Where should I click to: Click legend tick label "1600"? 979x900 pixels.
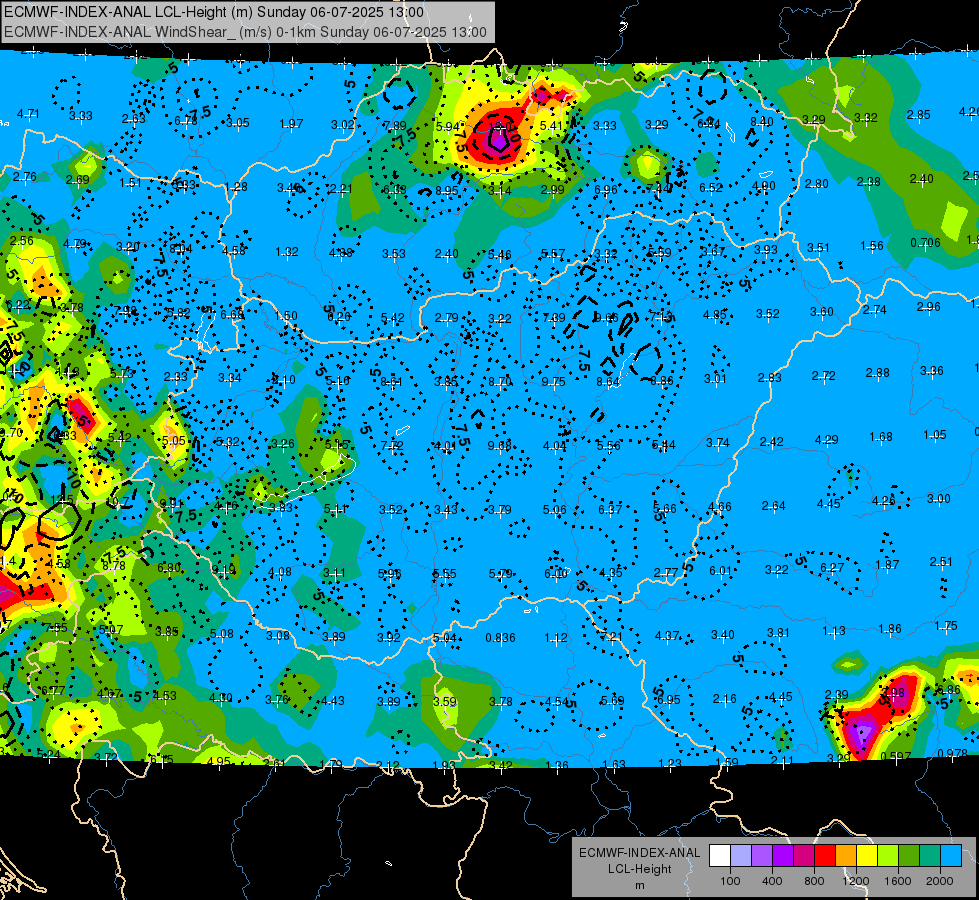897,881
